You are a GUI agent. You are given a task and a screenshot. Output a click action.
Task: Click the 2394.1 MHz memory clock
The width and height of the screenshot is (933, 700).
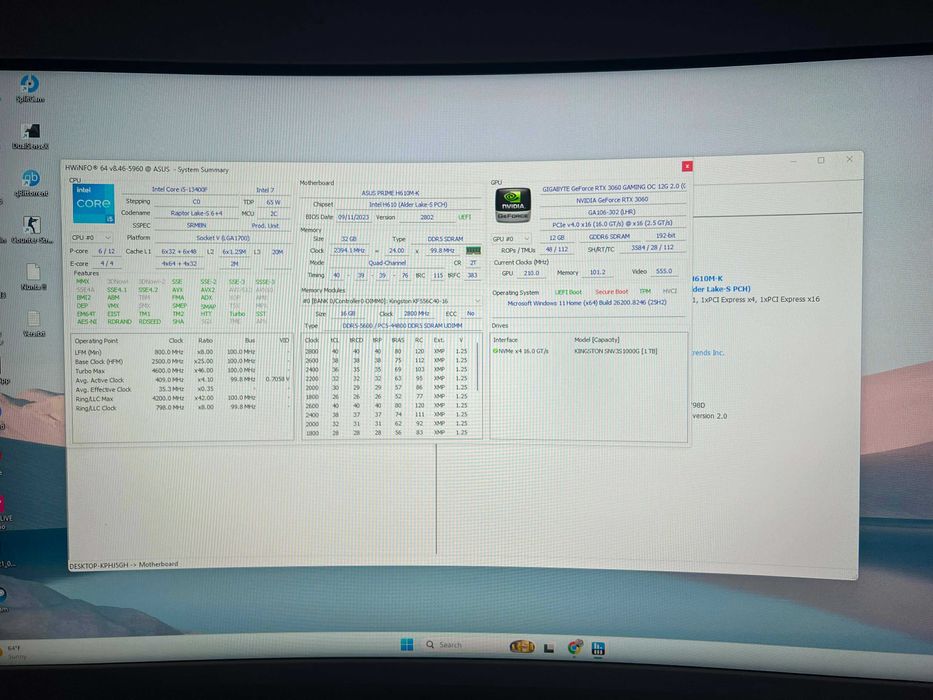pyautogui.click(x=349, y=251)
